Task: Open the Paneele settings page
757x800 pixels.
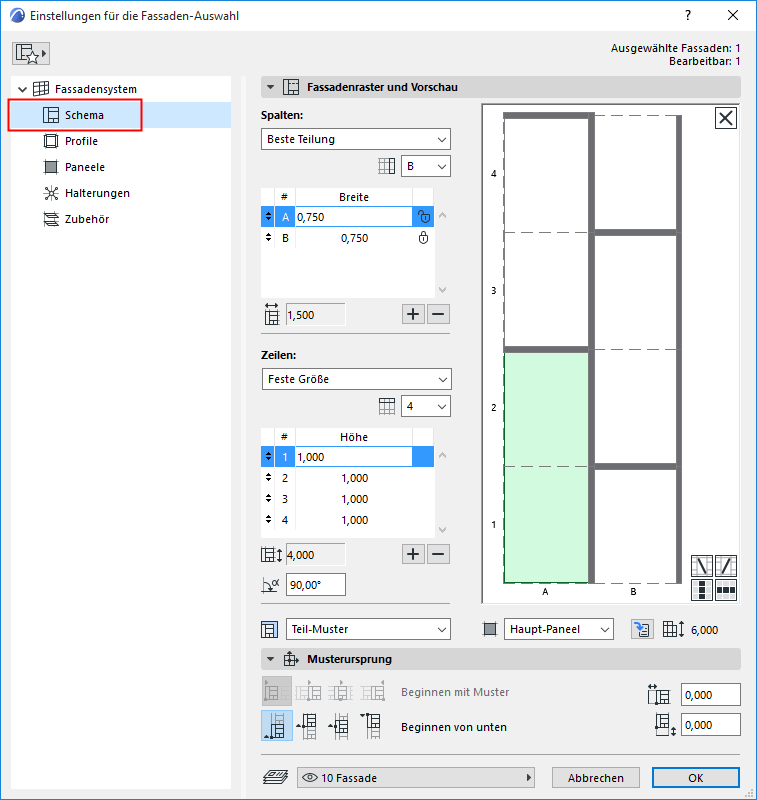Action: tap(74, 167)
